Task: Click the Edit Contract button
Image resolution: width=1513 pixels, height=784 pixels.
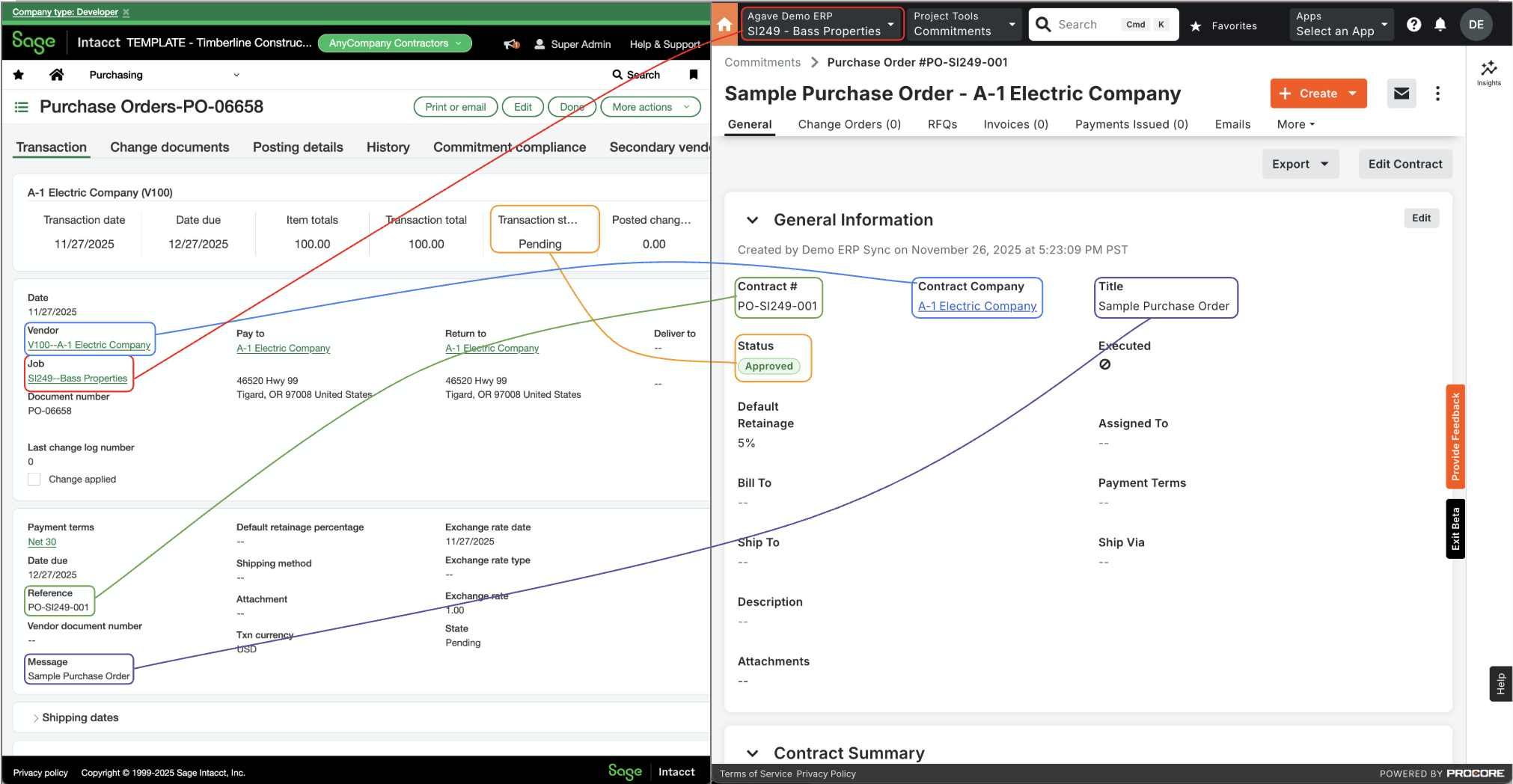Action: tap(1405, 164)
